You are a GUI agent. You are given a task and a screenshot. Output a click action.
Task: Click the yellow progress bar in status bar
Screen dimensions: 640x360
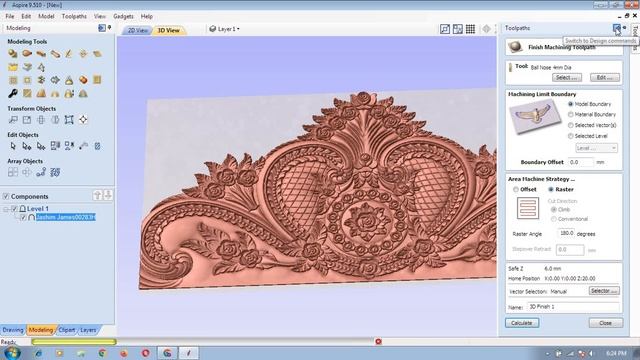click(x=73, y=342)
